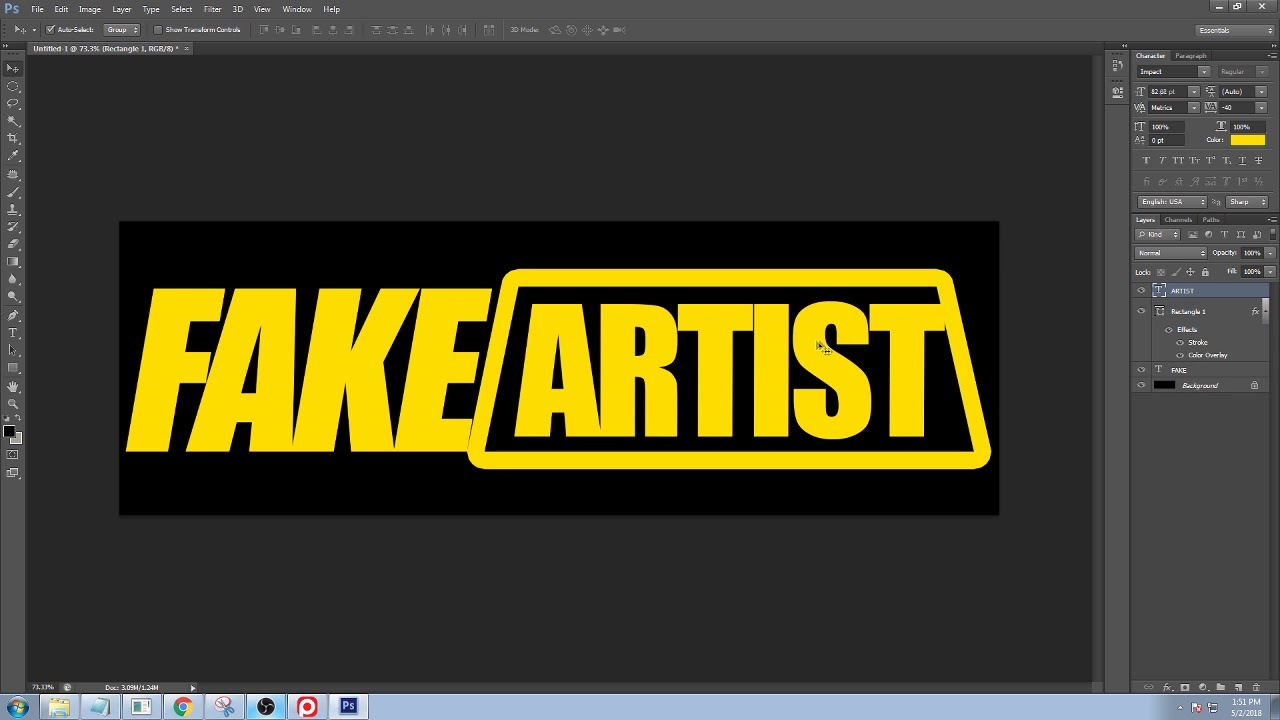Viewport: 1280px width, 720px height.
Task: Open the font size dropdown
Action: click(1193, 92)
